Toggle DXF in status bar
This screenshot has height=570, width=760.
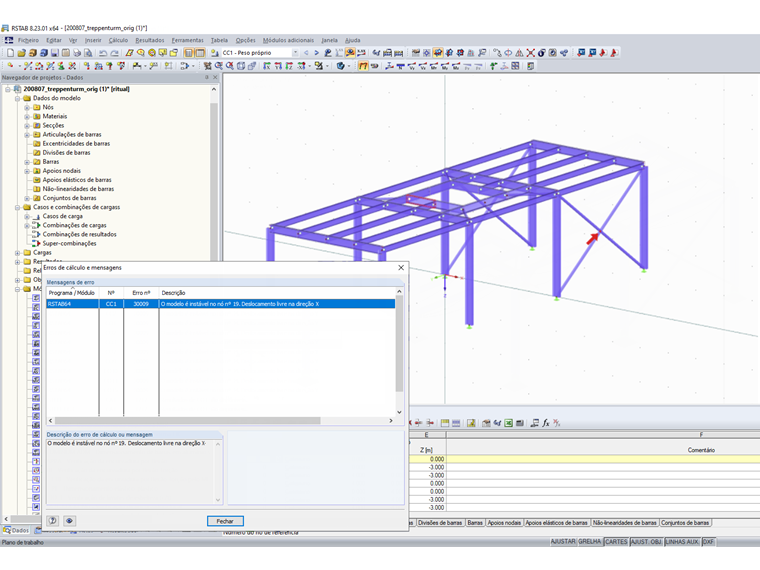tap(708, 542)
